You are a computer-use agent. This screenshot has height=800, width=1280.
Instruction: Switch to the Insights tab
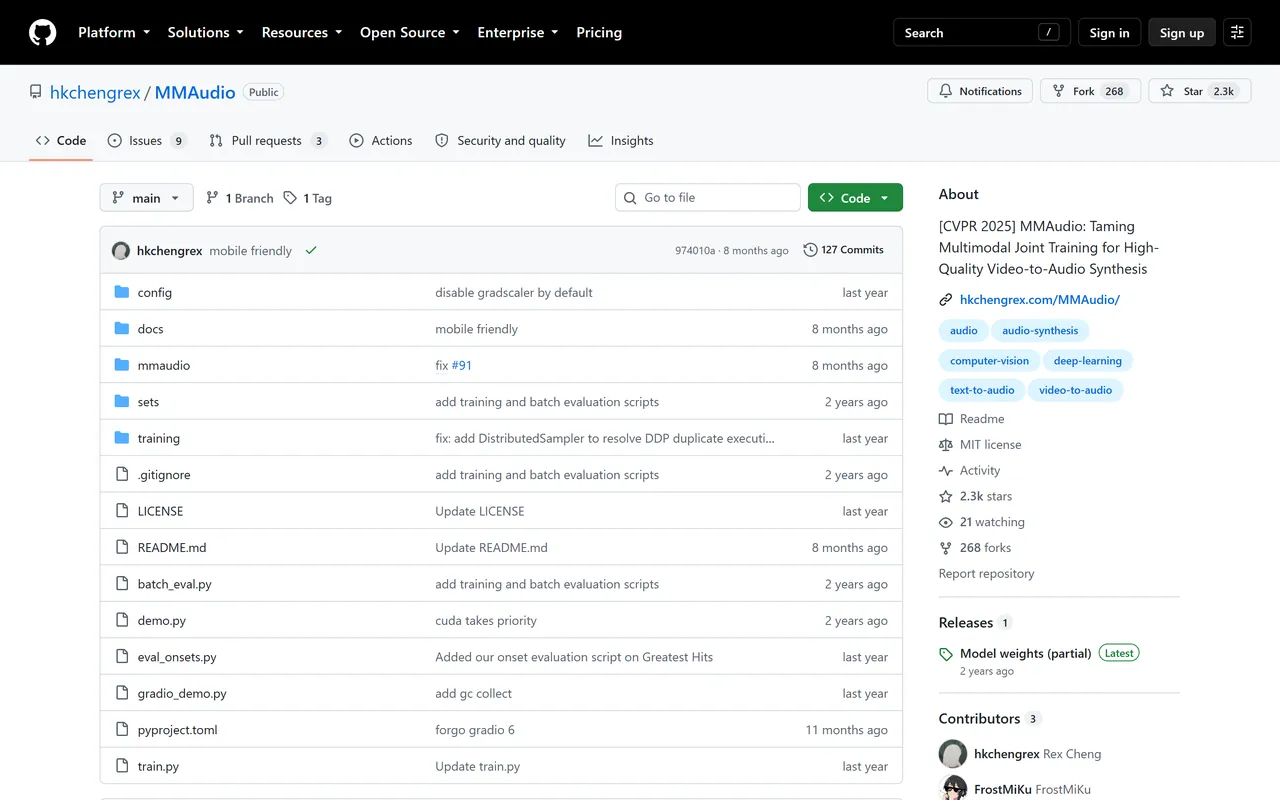click(621, 141)
